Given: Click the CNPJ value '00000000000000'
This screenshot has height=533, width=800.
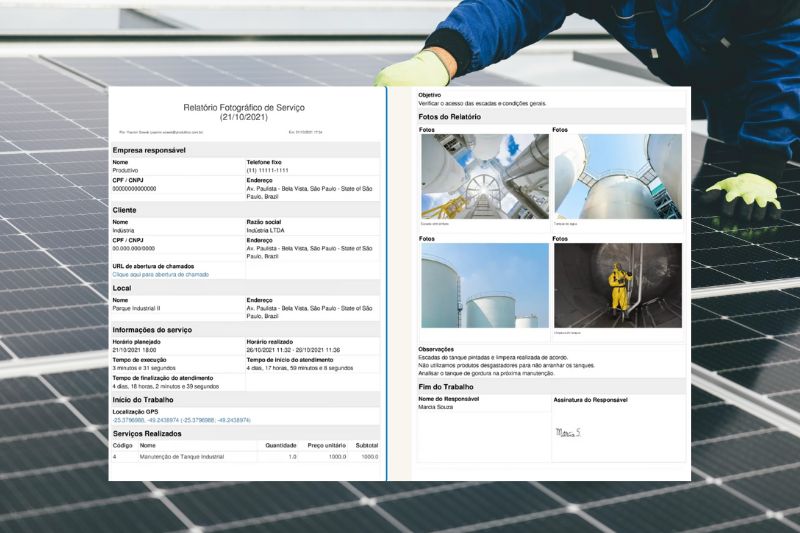Looking at the screenshot, I should click(134, 189).
